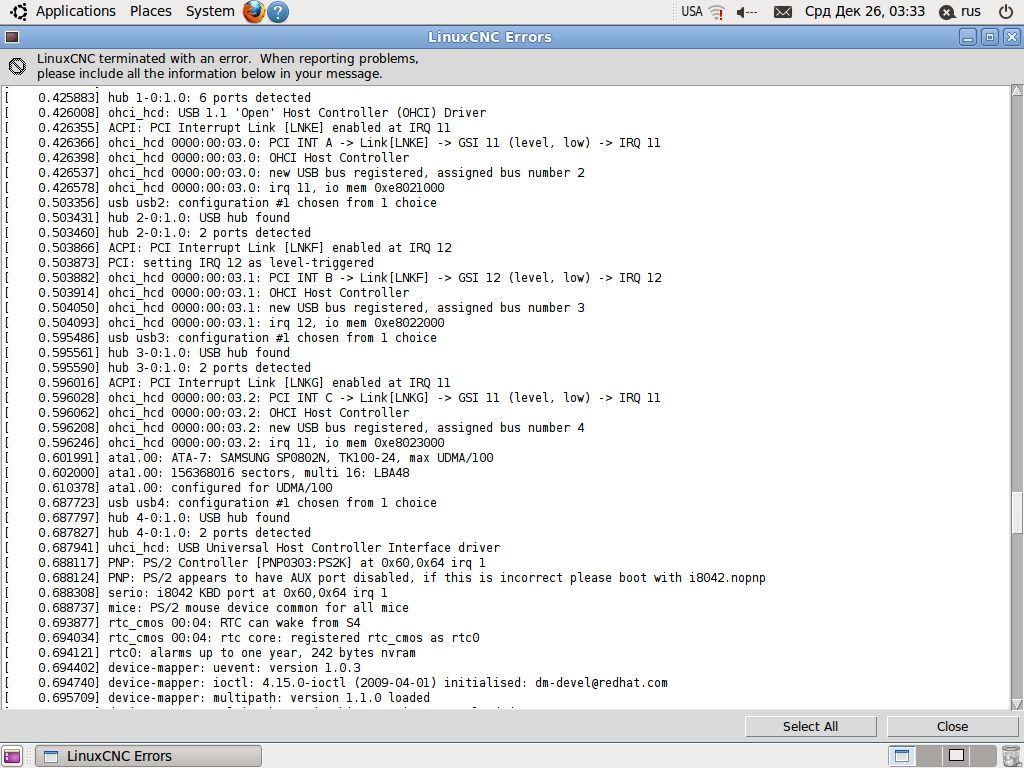The width and height of the screenshot is (1024, 768).
Task: Open the rus user menu
Action: pos(960,11)
